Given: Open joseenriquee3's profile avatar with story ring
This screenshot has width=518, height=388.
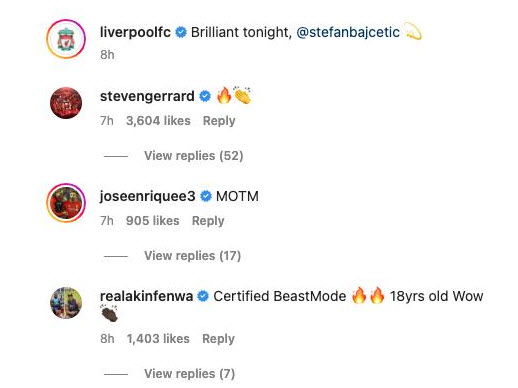Looking at the screenshot, I should pos(66,203).
